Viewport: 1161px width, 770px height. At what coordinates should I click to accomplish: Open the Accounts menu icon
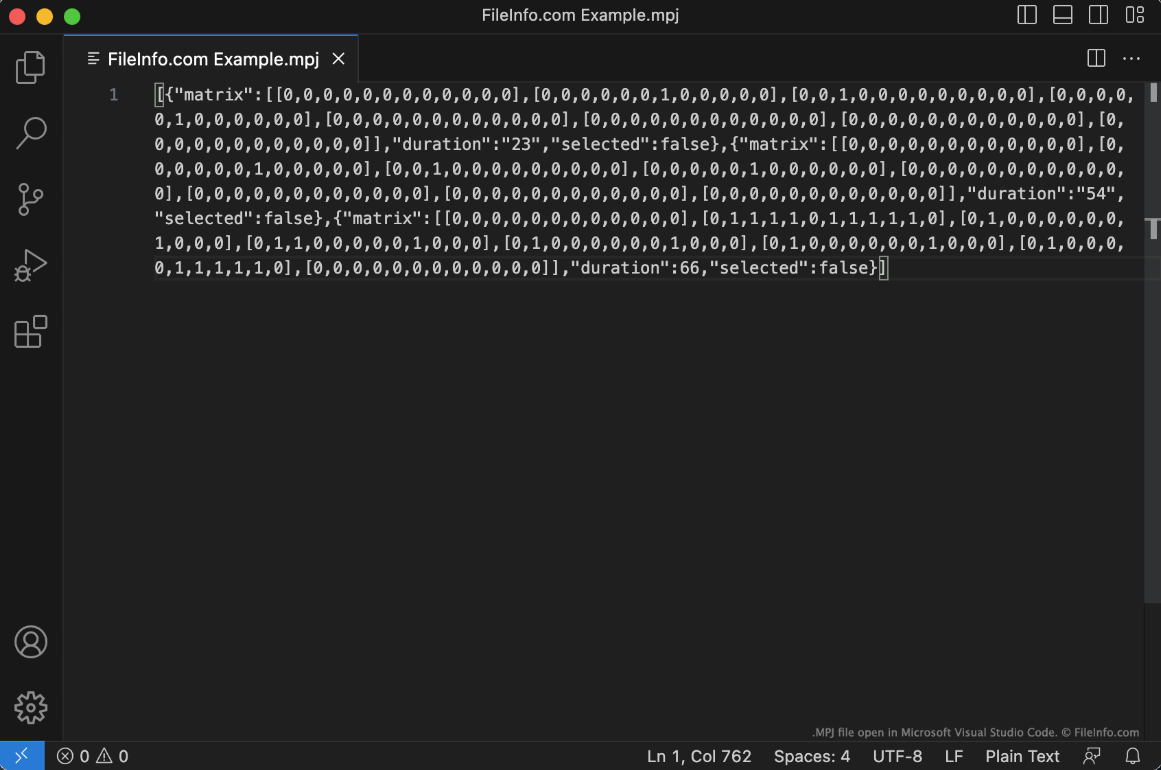(30, 642)
